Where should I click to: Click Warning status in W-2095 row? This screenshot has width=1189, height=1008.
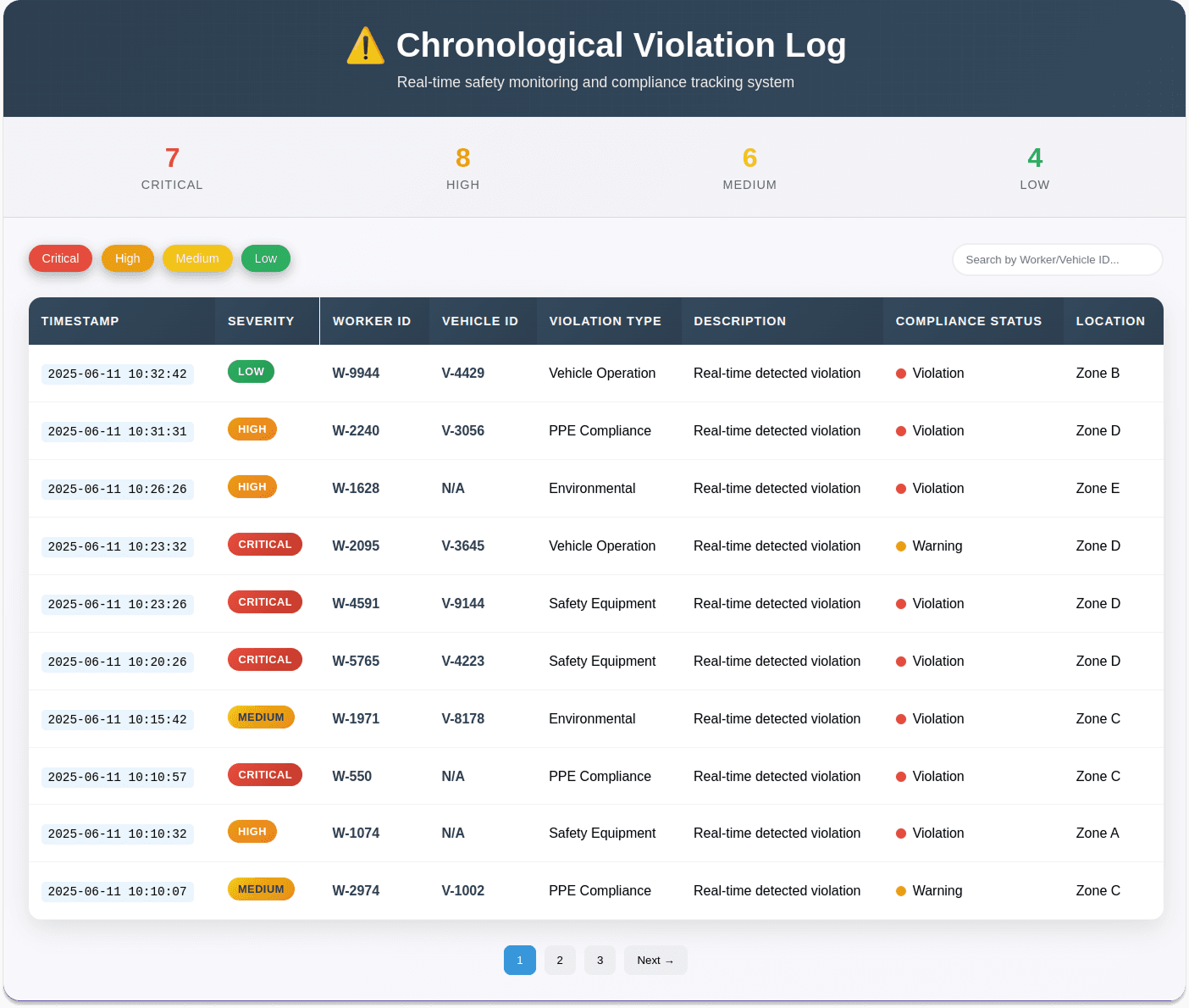tap(929, 546)
